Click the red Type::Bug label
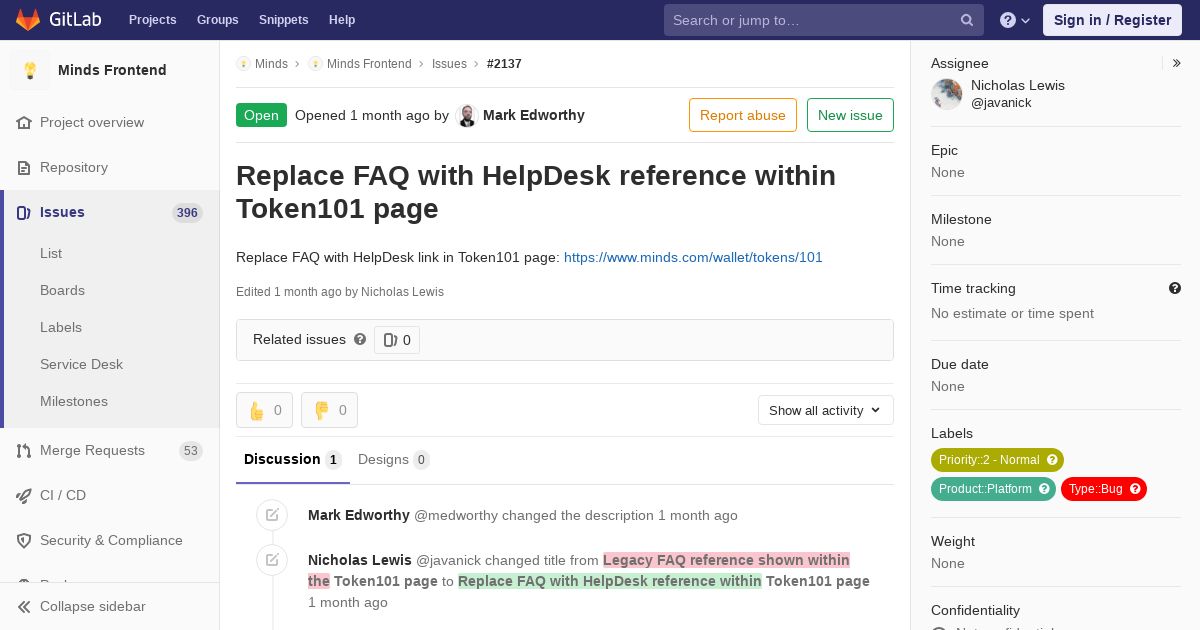The image size is (1200, 630). (x=1103, y=489)
